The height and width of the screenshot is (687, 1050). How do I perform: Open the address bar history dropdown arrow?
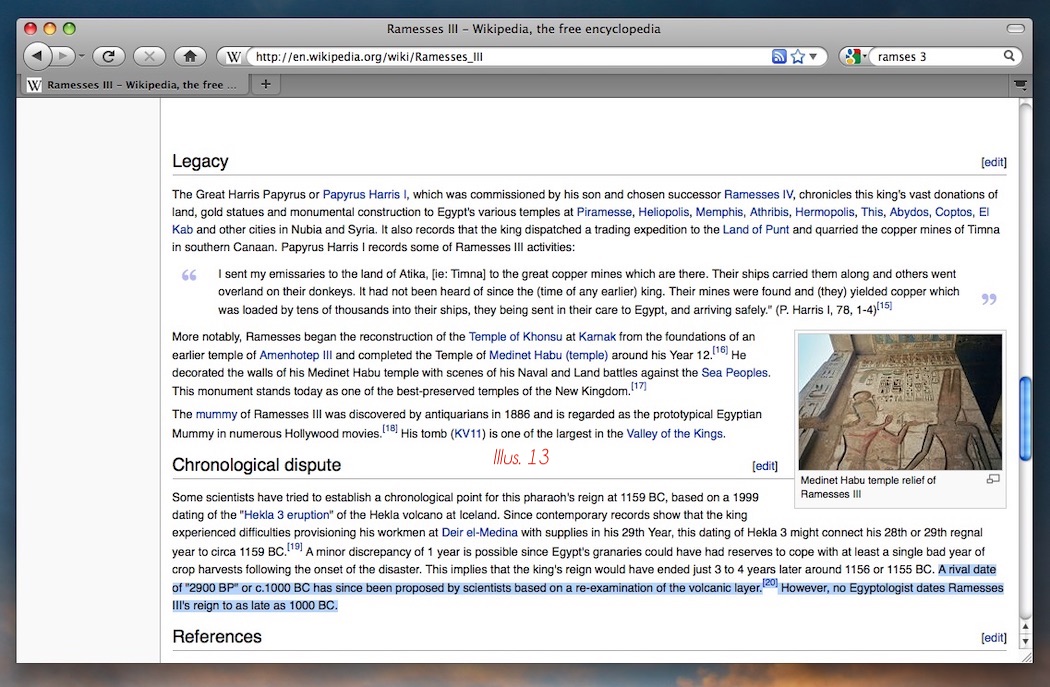tap(813, 57)
